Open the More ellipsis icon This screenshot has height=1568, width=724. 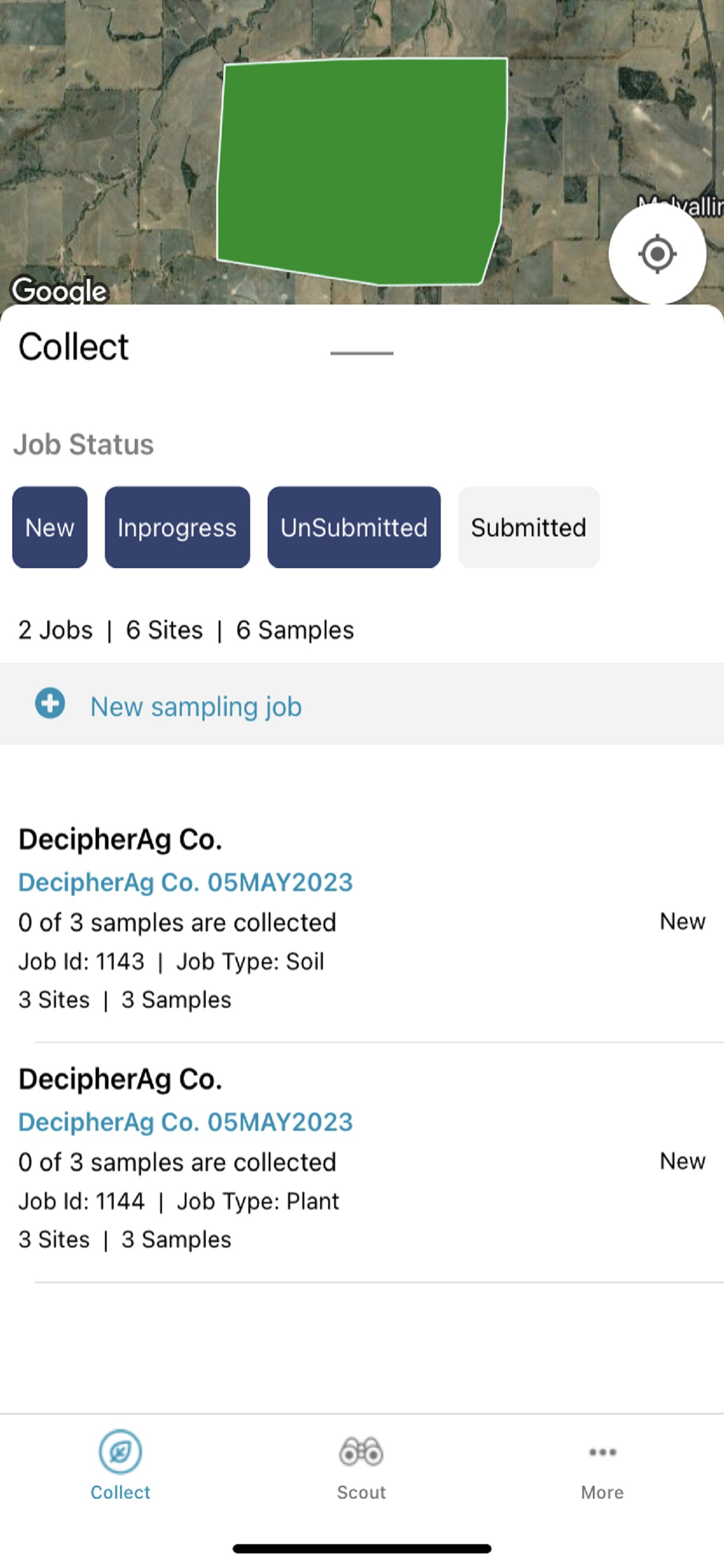pos(602,1452)
